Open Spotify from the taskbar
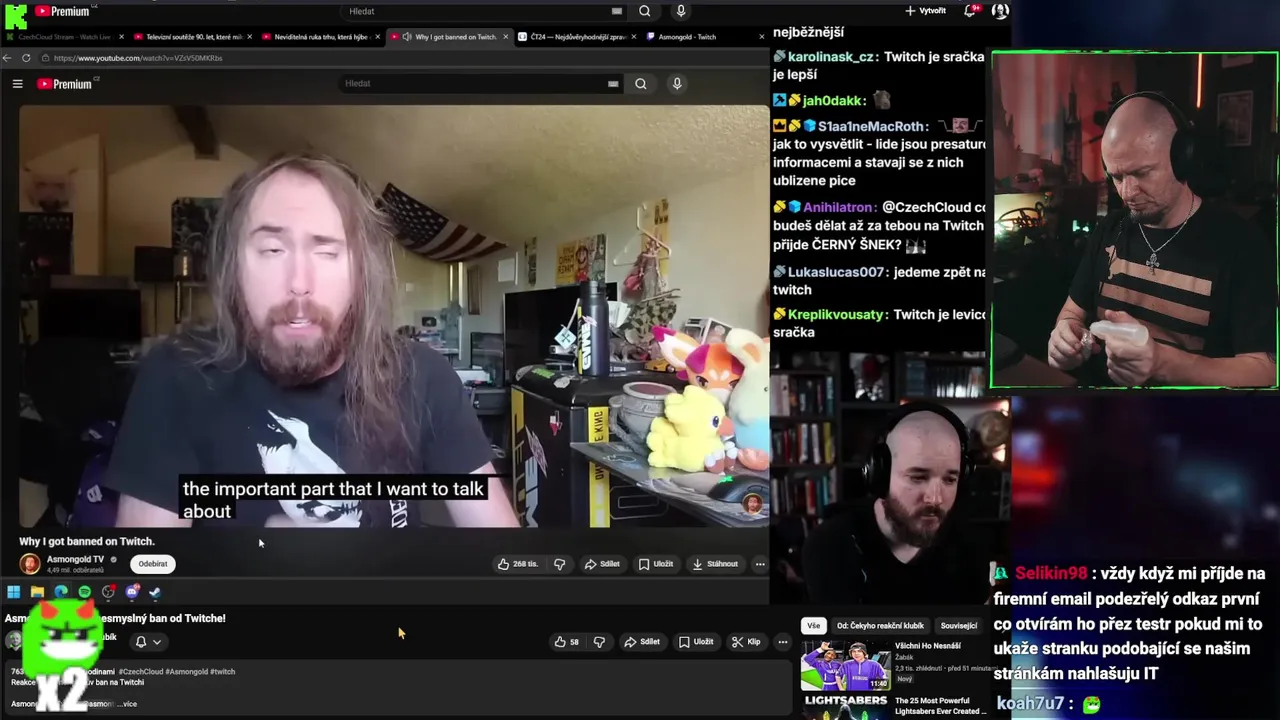 click(85, 592)
